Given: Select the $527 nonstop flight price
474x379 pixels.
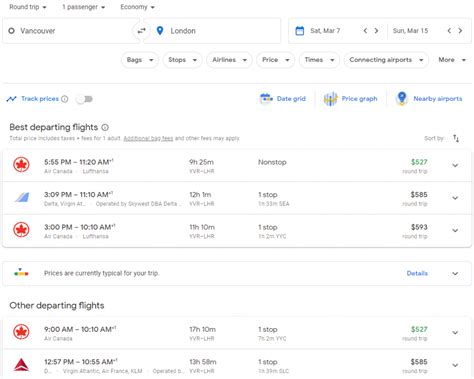Looking at the screenshot, I should [419, 162].
